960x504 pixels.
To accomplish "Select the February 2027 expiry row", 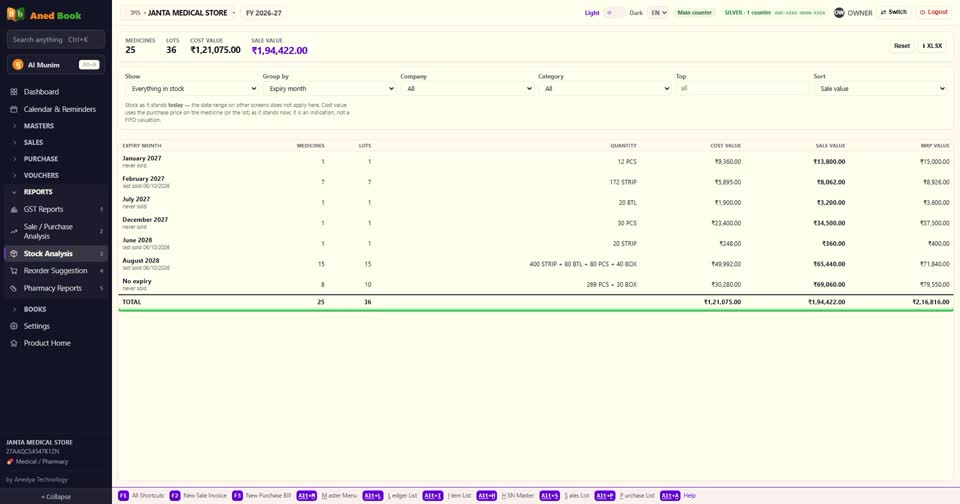I will pos(536,182).
